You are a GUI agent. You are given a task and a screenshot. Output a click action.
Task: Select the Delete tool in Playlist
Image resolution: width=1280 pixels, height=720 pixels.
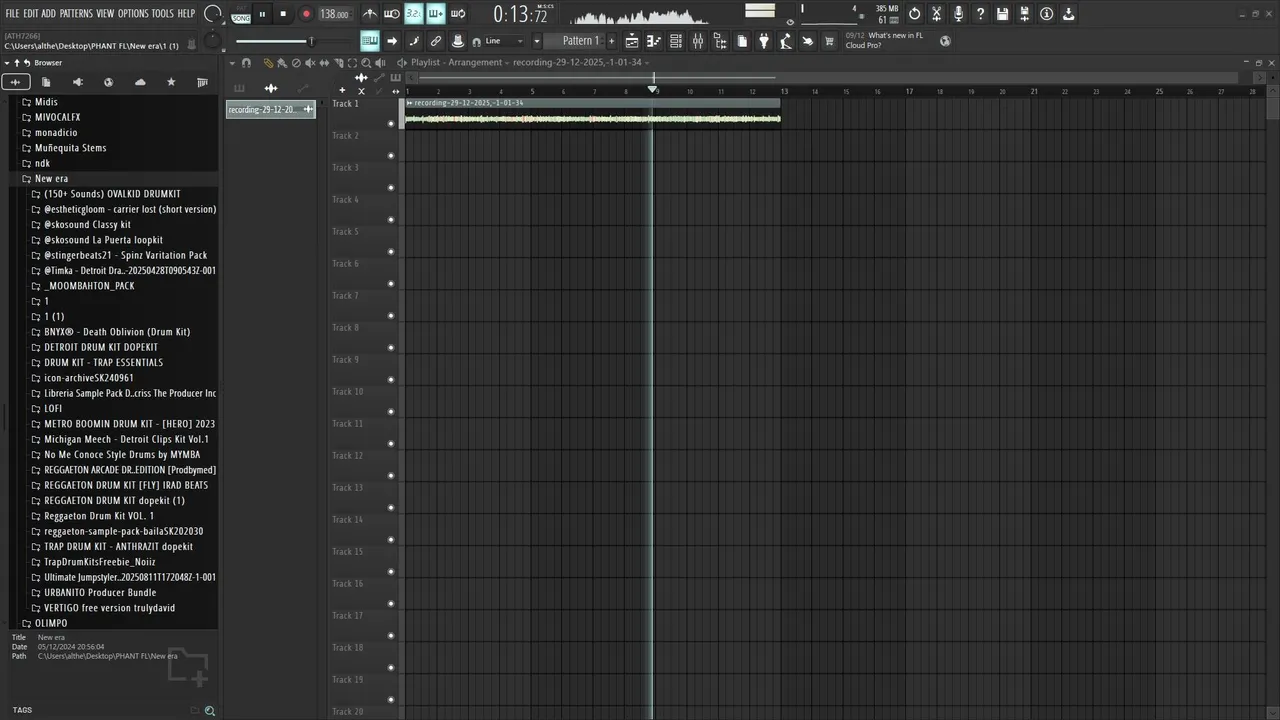click(296, 63)
